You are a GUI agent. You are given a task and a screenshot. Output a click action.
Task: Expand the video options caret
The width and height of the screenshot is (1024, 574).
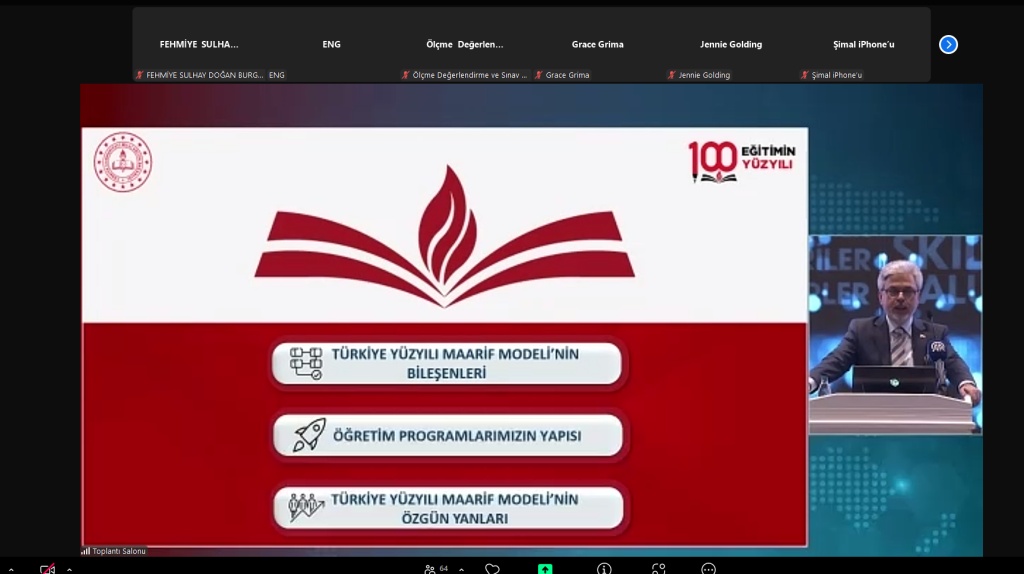click(x=69, y=569)
